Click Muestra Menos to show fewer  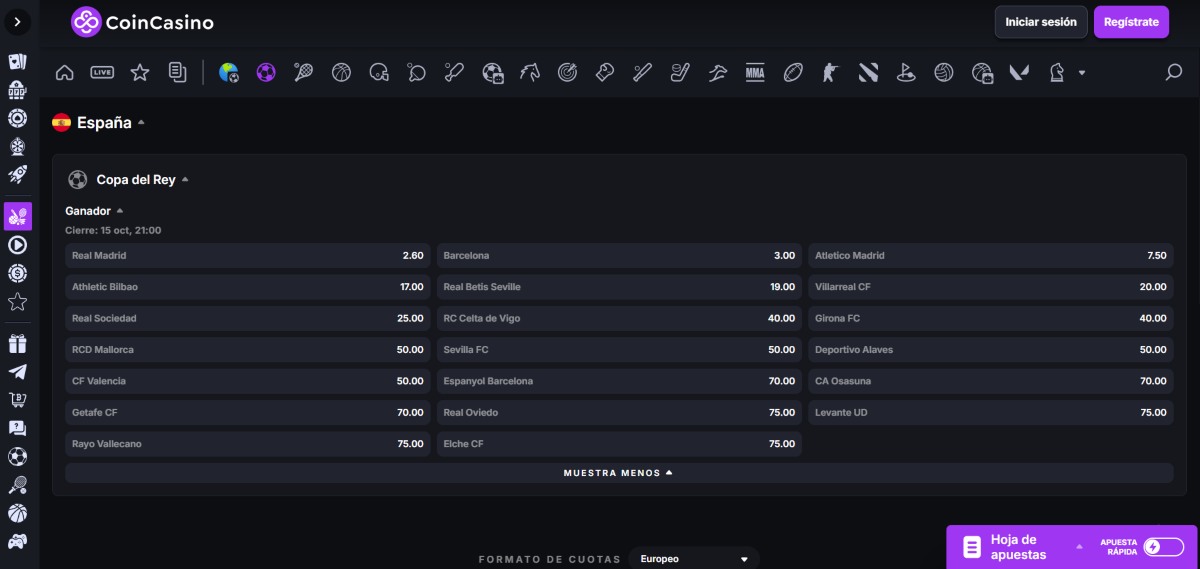618,473
